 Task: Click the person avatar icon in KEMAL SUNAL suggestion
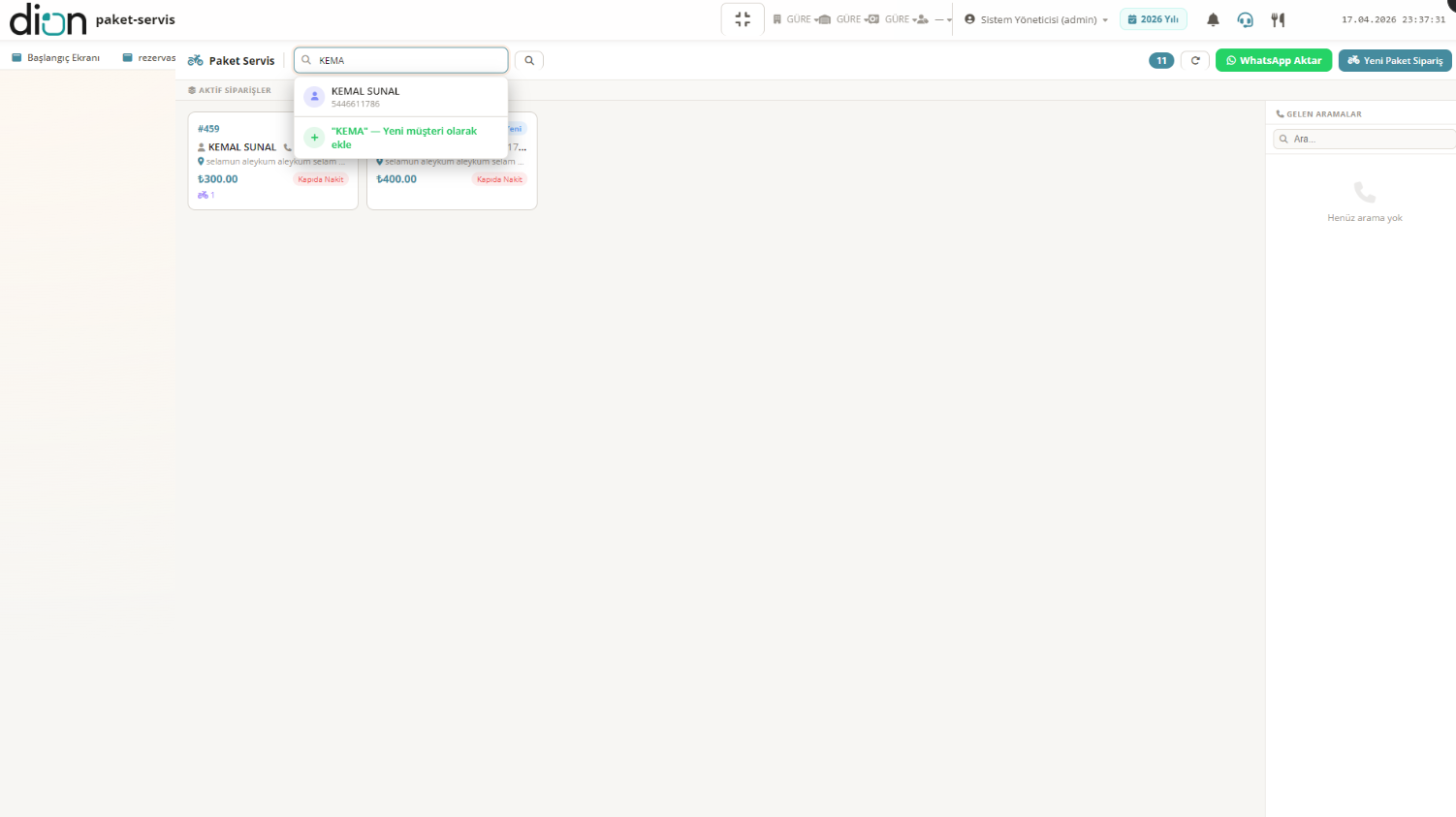(x=314, y=96)
